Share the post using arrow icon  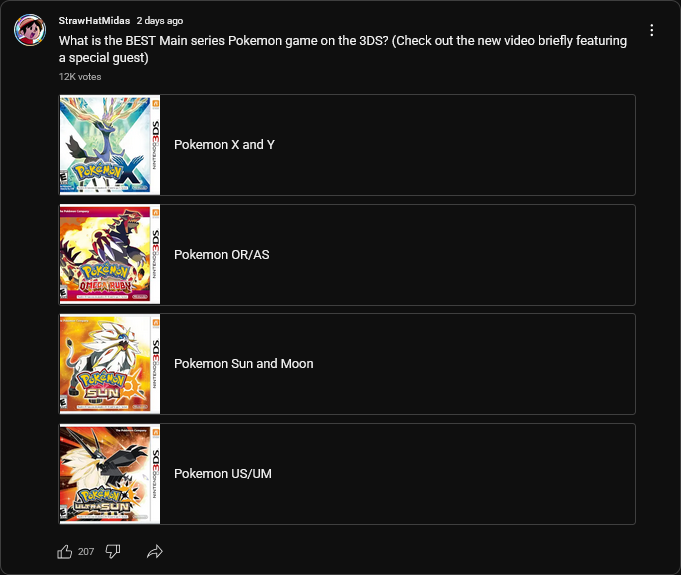(x=155, y=552)
